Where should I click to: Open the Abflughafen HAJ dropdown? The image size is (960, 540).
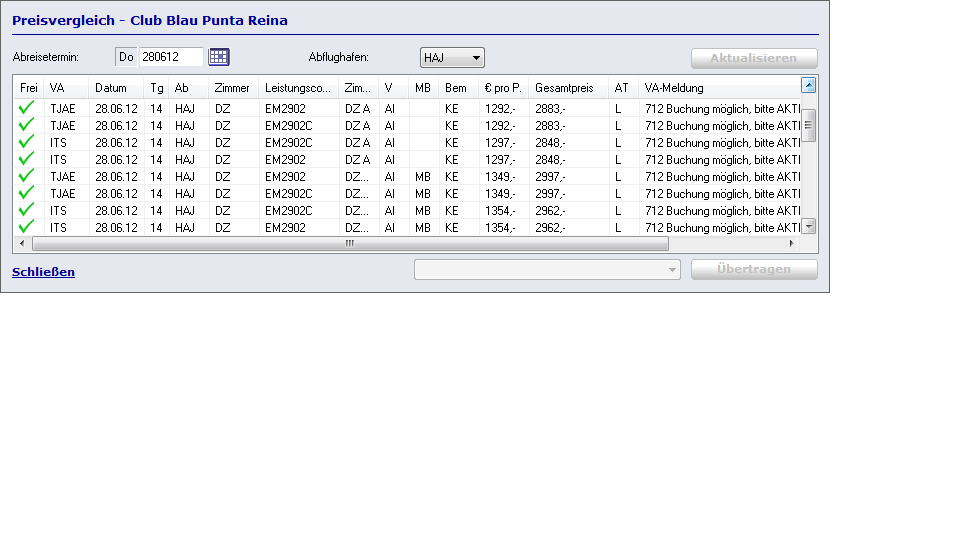[452, 58]
